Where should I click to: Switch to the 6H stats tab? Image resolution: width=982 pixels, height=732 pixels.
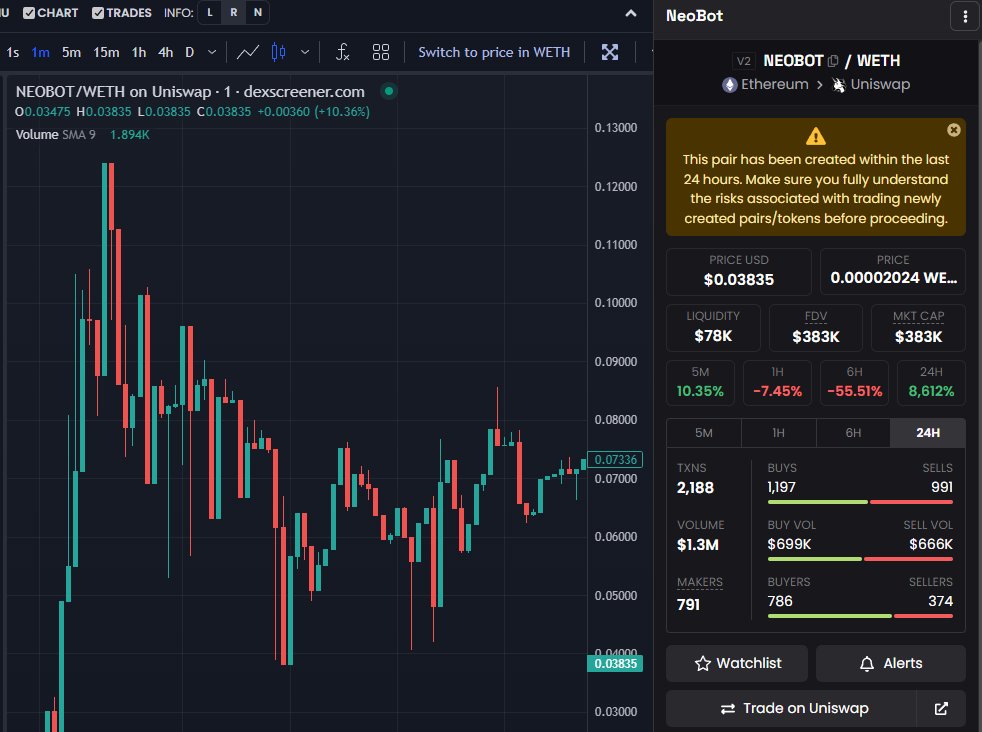pyautogui.click(x=853, y=433)
